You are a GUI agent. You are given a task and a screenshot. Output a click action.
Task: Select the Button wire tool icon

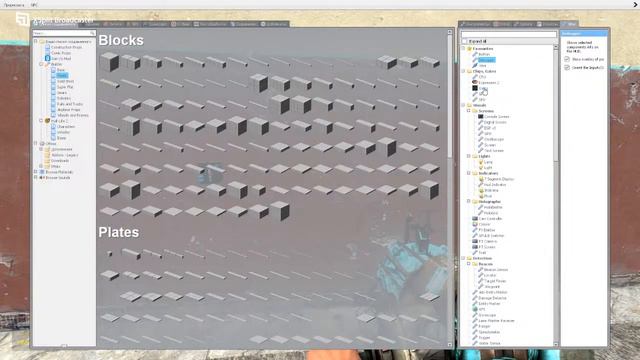475,54
